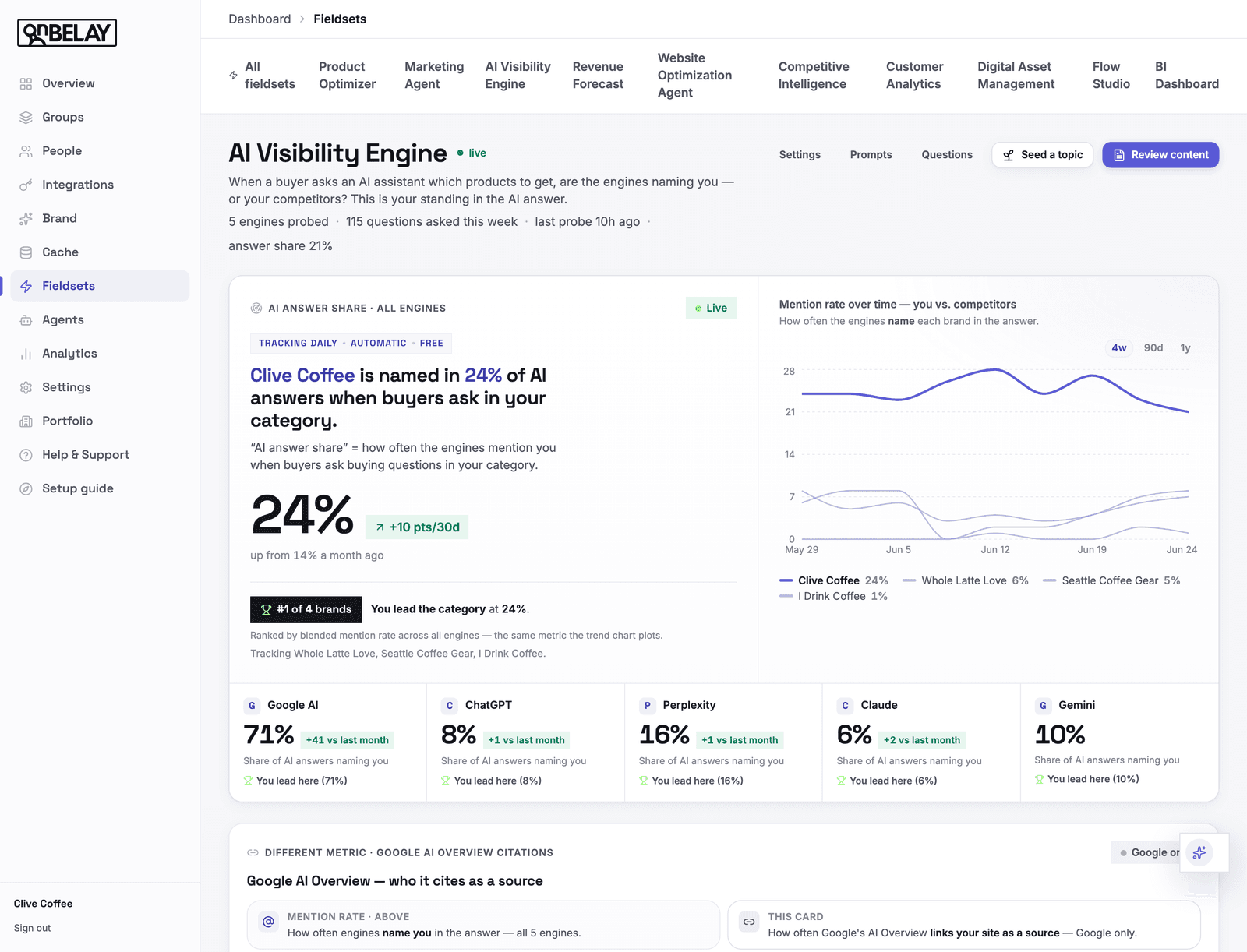Viewport: 1247px width, 952px height.
Task: Click the trophy icon in #1 of 4 brands badge
Action: point(266,609)
